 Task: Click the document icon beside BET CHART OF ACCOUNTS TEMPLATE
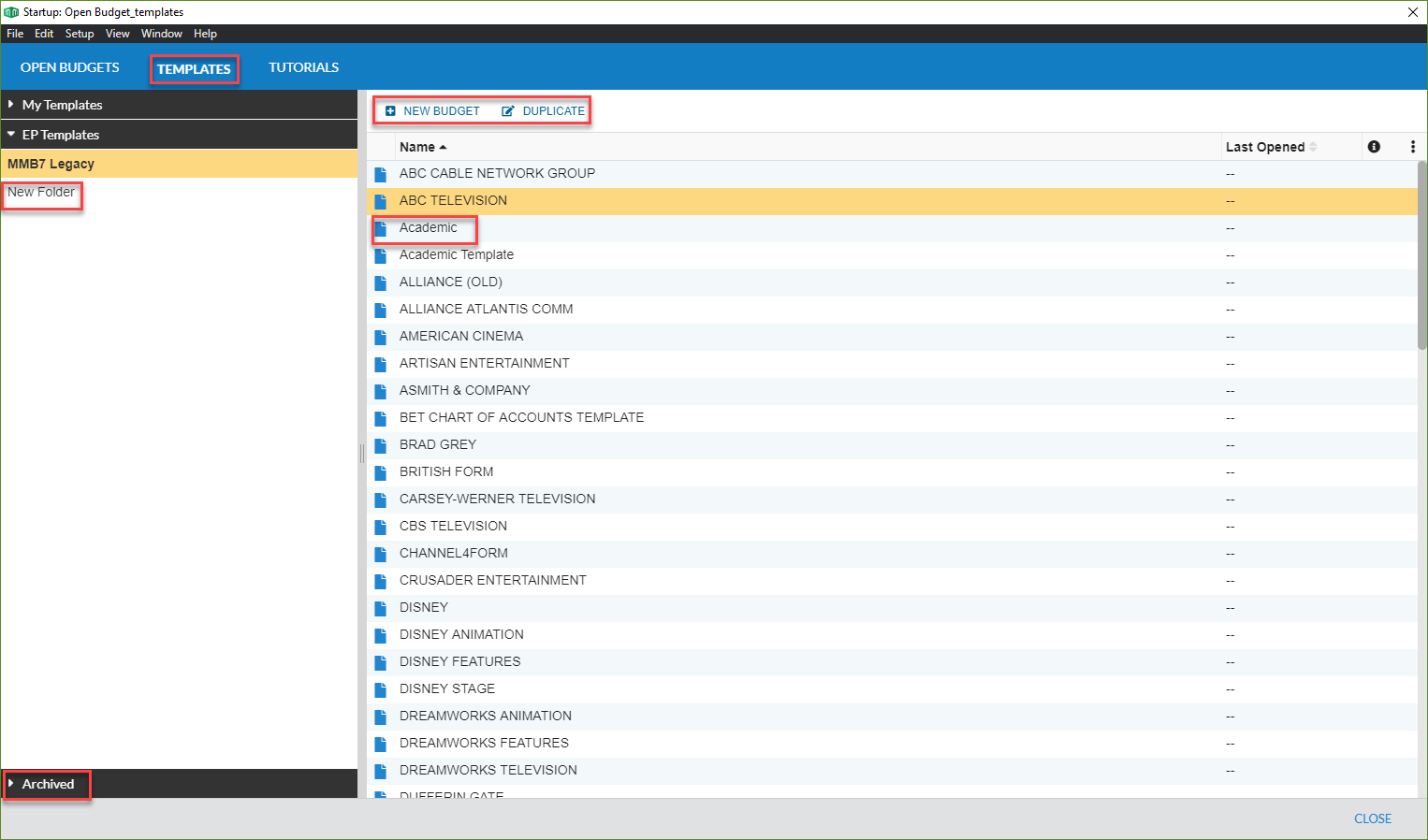point(381,418)
